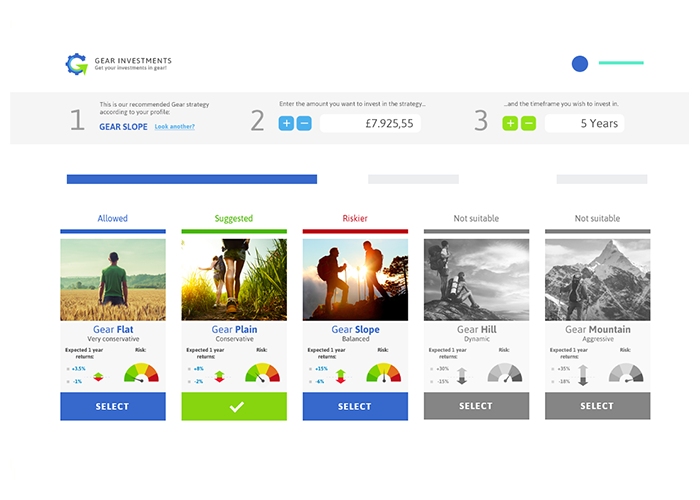Image resolution: width=700 pixels, height=500 pixels.
Task: Click the £7.925,55 amount input field
Action: (x=370, y=123)
